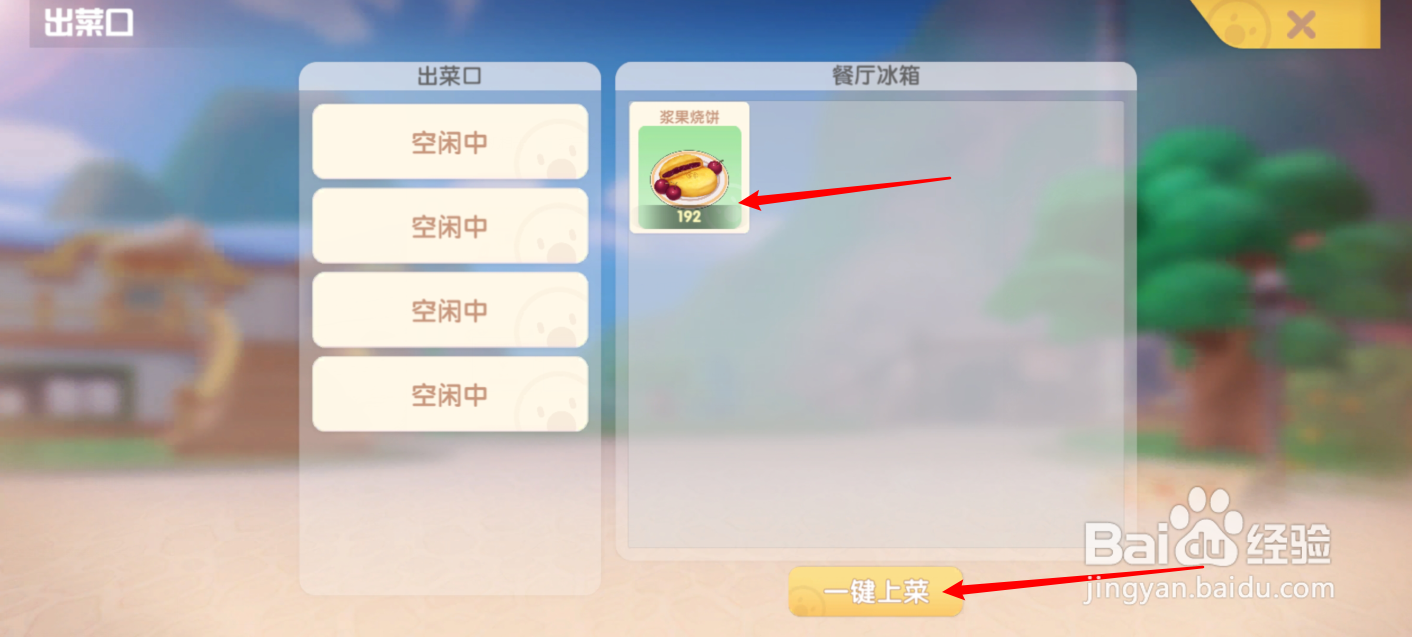Screen dimensions: 1412x637
Task: Select the third 空闲中 serving slot
Action: [450, 310]
